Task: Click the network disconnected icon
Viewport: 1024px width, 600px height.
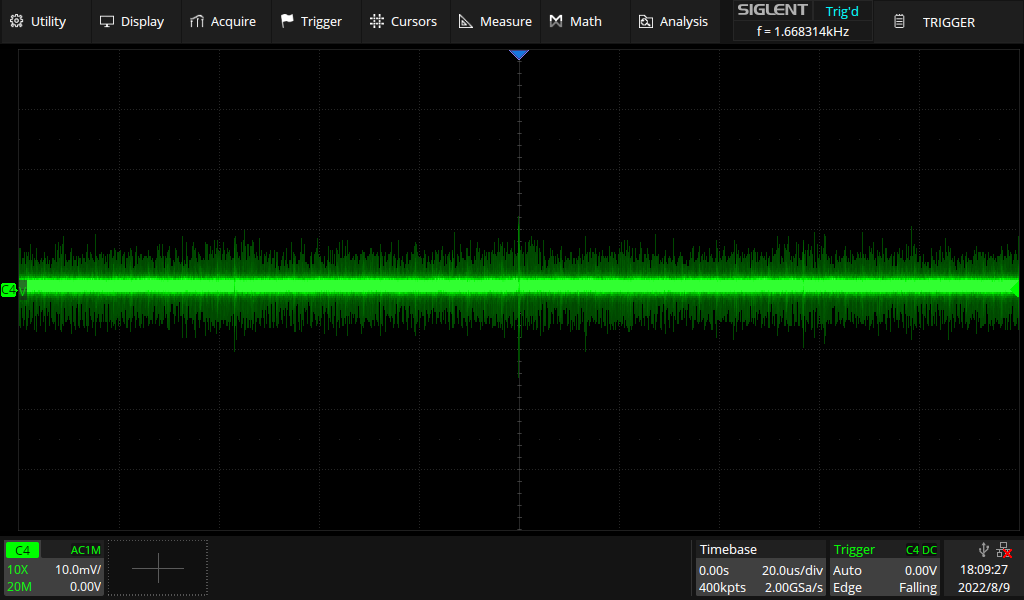Action: click(x=1004, y=550)
